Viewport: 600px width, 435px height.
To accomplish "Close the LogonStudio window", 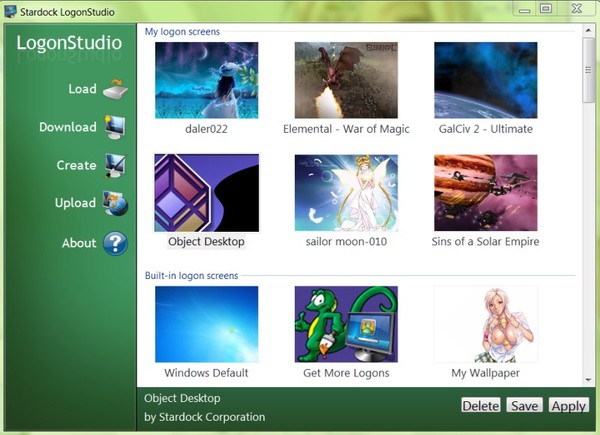I will 577,8.
